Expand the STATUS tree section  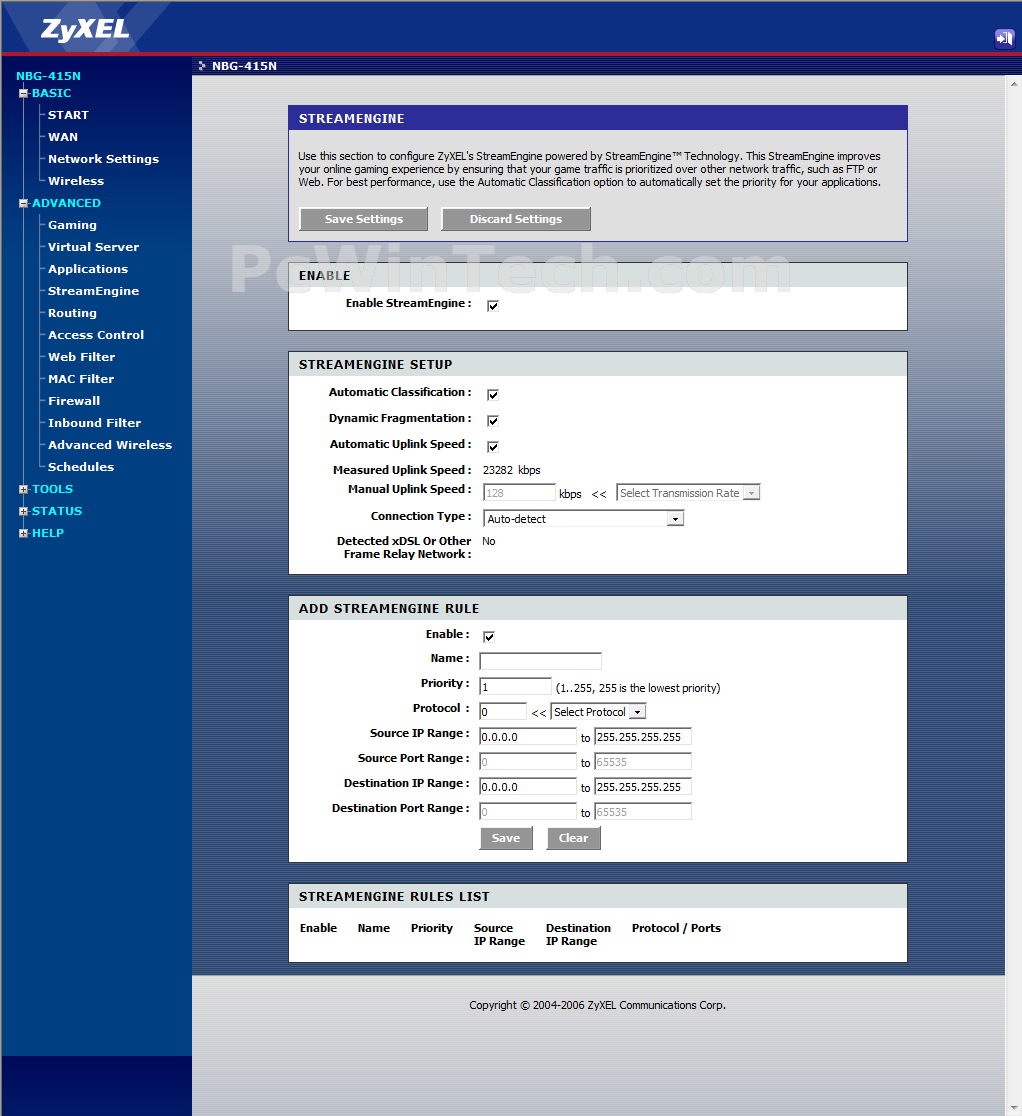coord(23,512)
